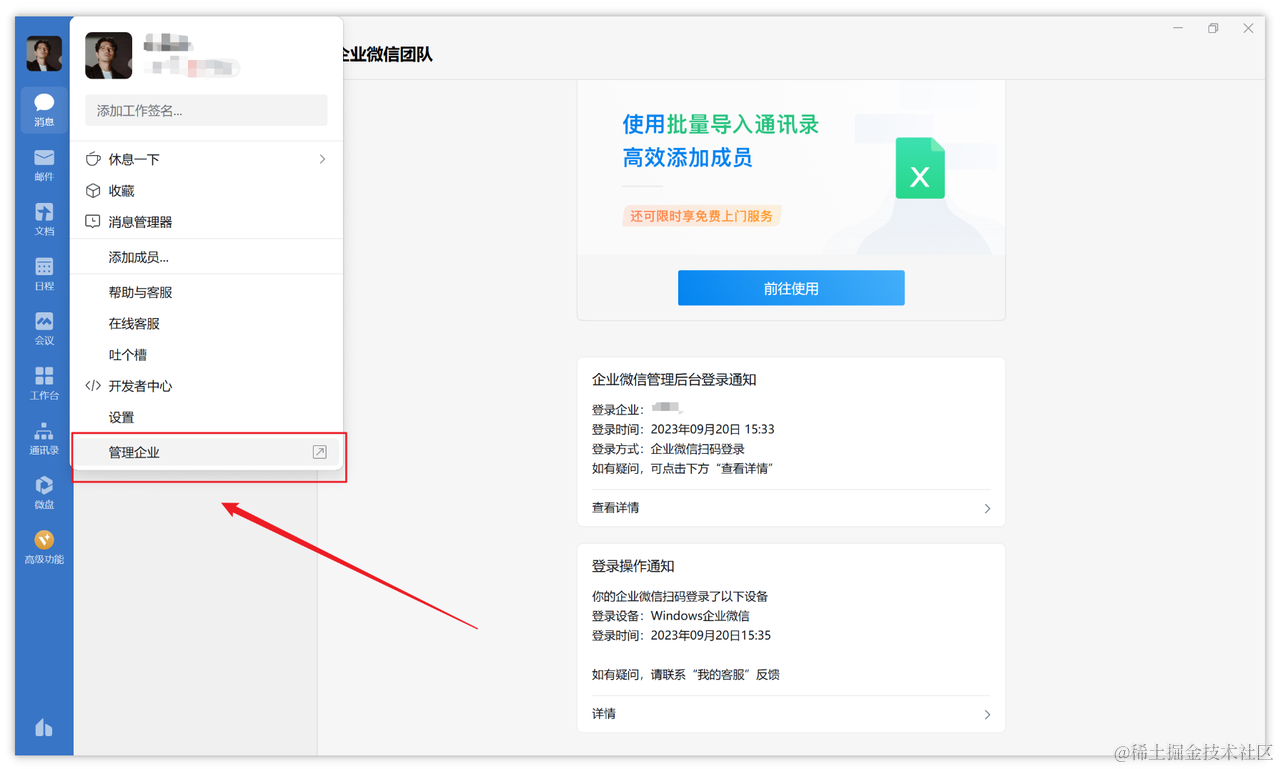
Task: Click the bottom icon in the blue sidebar
Action: pyautogui.click(x=44, y=727)
